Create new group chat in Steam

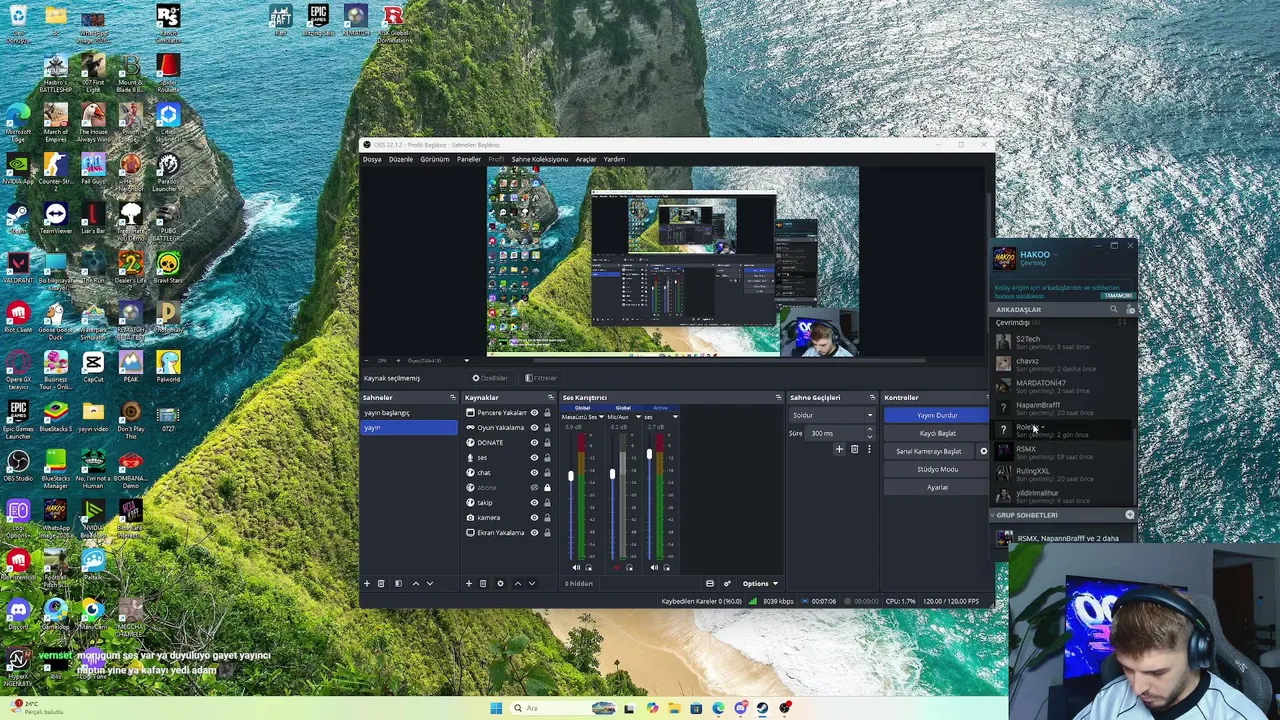1130,515
